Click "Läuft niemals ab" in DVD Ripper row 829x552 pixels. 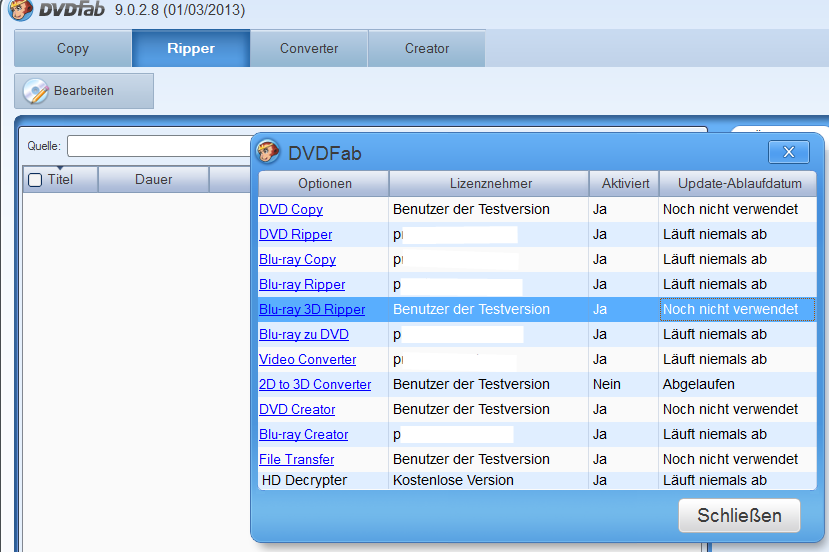pos(715,234)
